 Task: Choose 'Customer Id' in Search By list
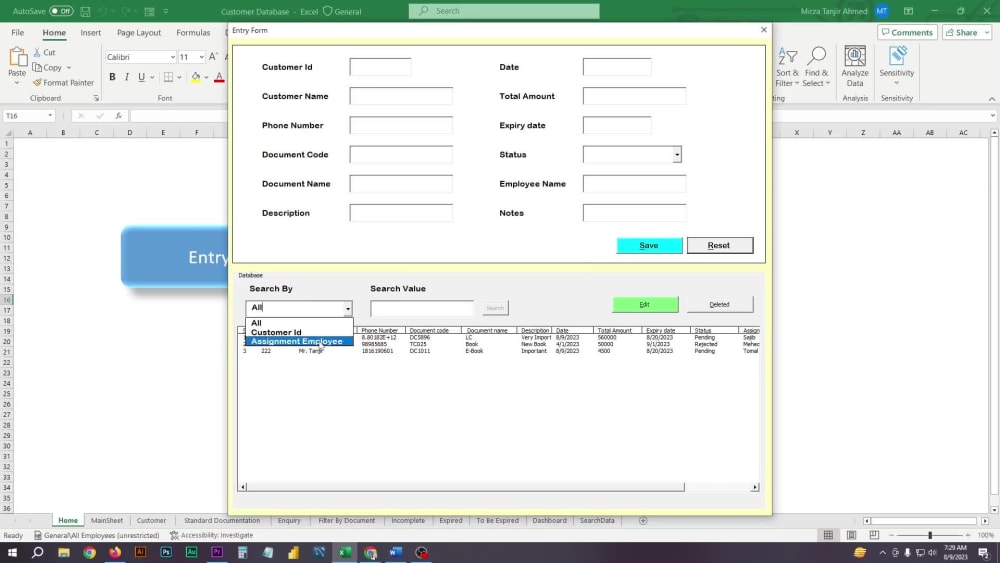tap(299, 332)
